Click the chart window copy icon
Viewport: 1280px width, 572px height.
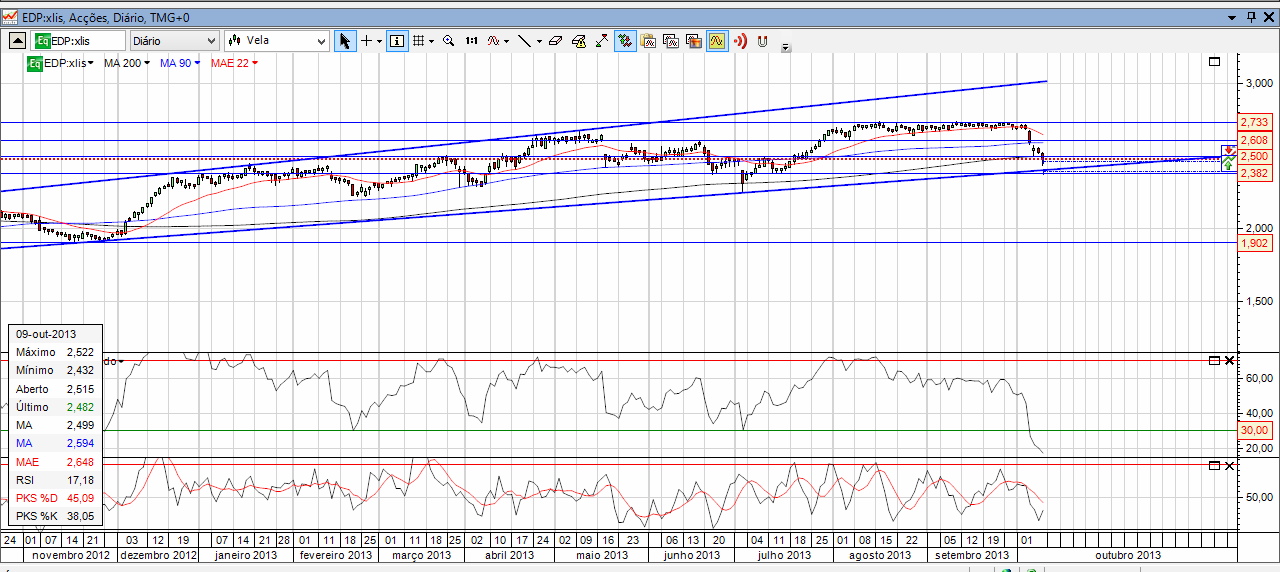point(671,41)
